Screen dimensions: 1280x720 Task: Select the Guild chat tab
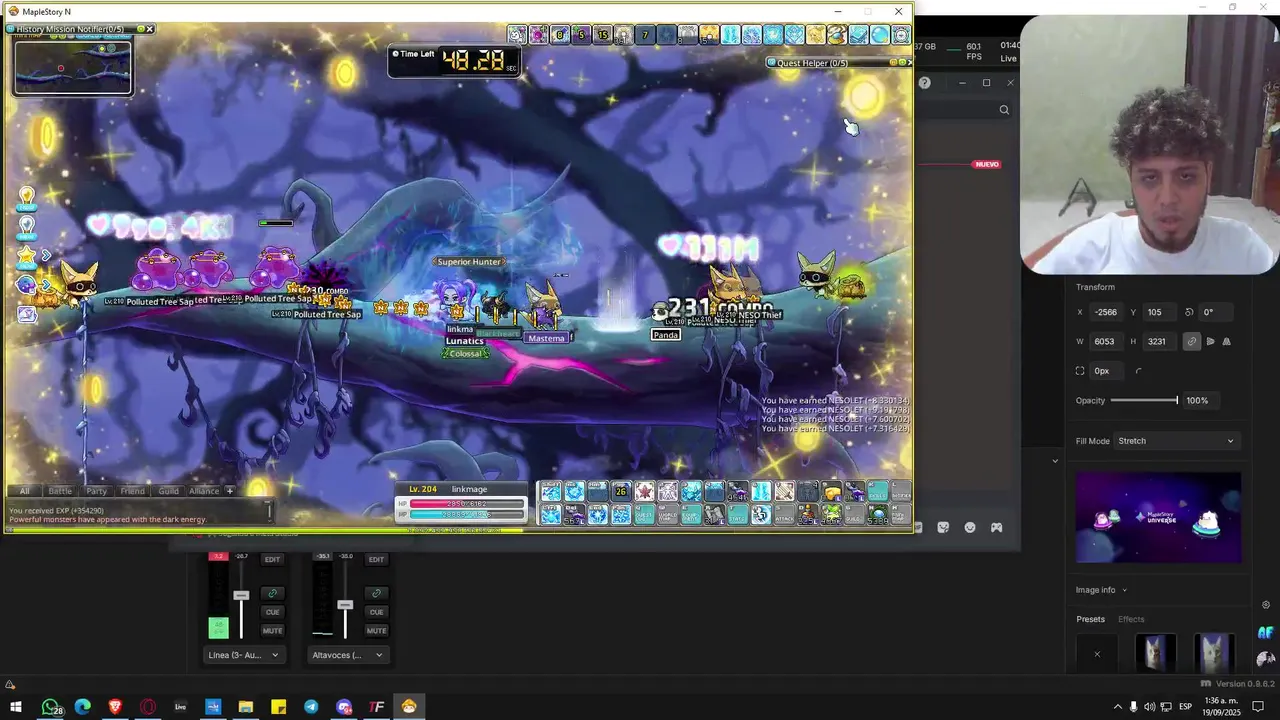point(168,491)
